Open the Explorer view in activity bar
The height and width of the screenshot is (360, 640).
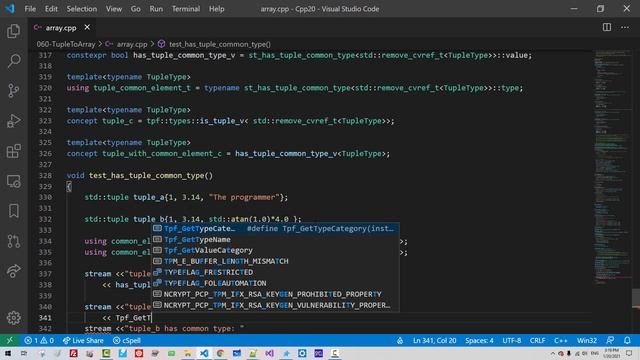pos(13,31)
